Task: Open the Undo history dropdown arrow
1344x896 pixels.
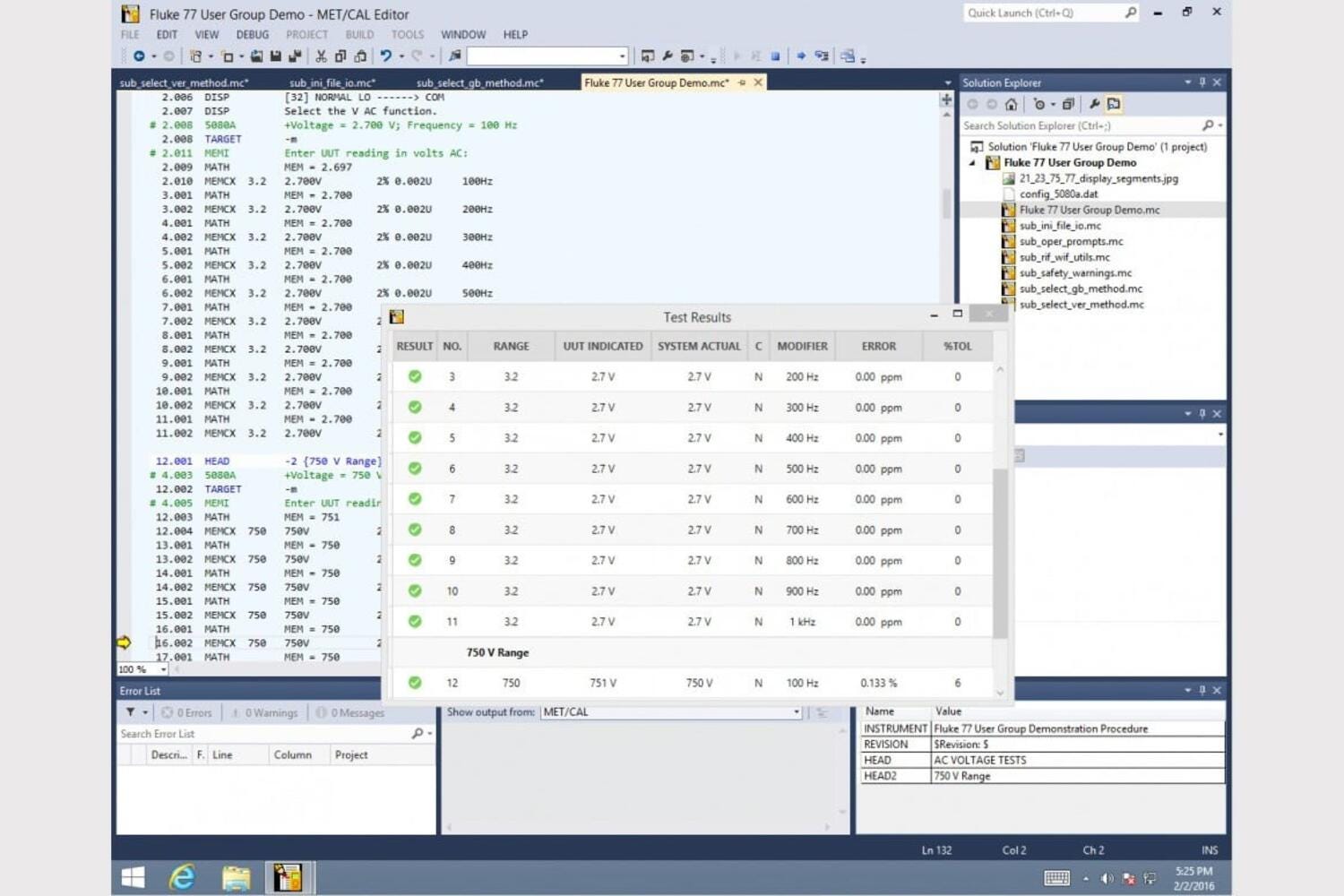Action: pos(401,56)
